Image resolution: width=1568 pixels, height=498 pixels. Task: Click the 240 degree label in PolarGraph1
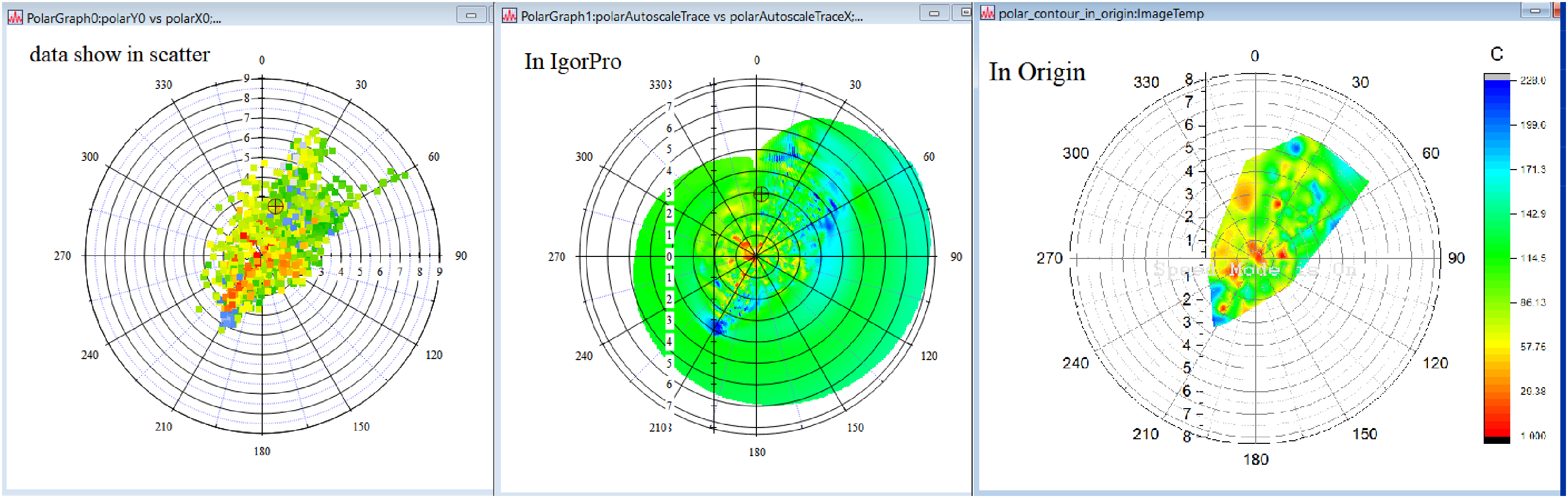(x=584, y=357)
